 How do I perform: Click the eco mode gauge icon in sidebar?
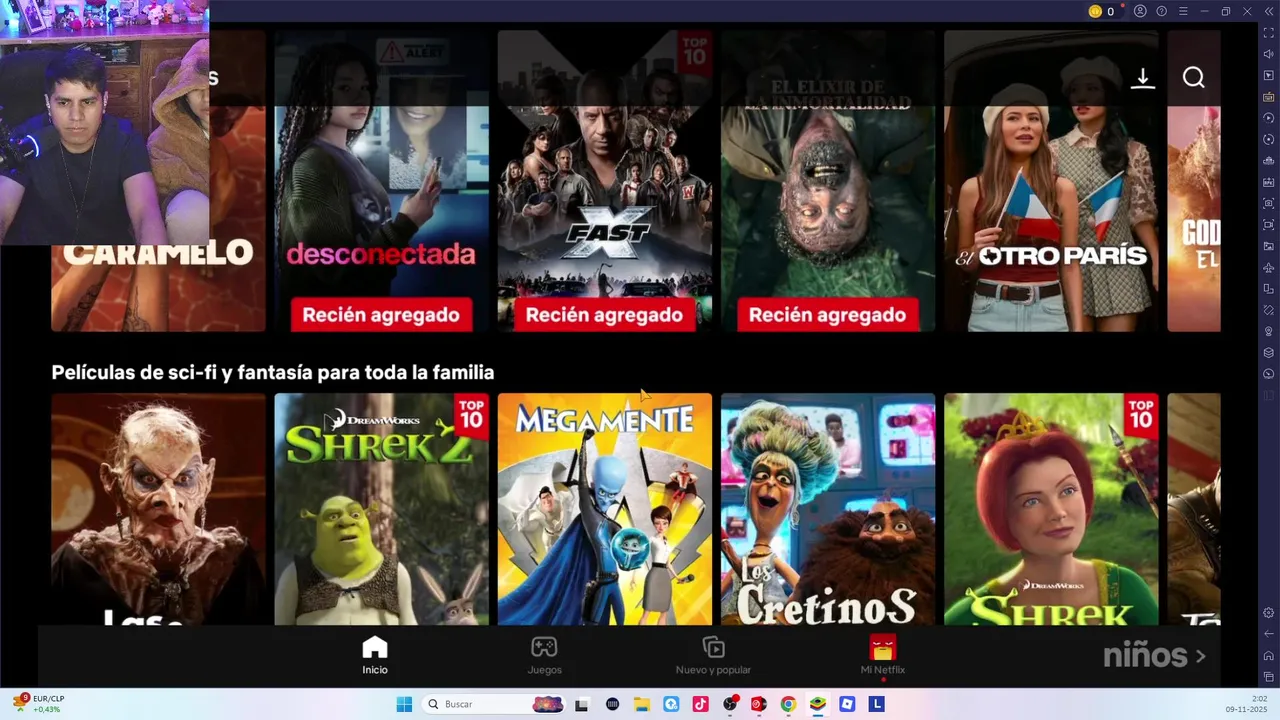[x=1269, y=374]
